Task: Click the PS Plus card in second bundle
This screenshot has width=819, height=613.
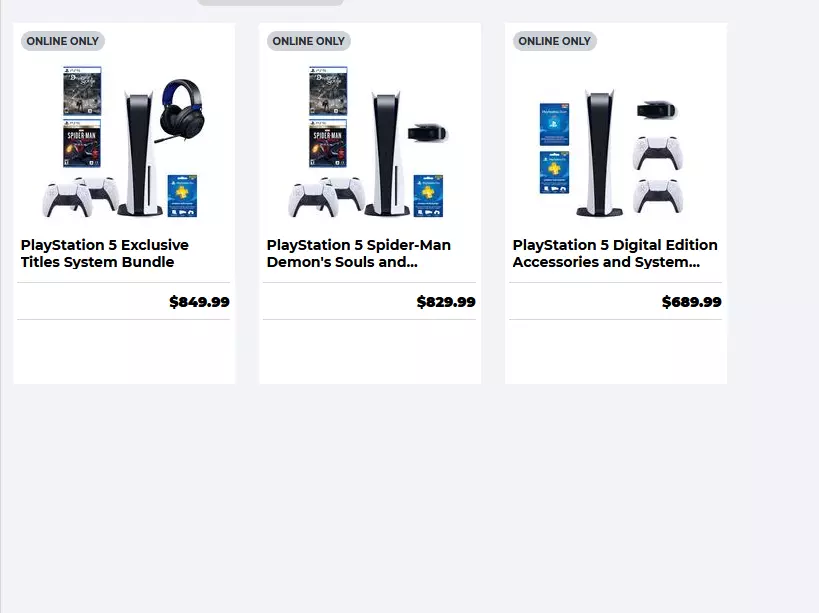Action: click(x=428, y=196)
